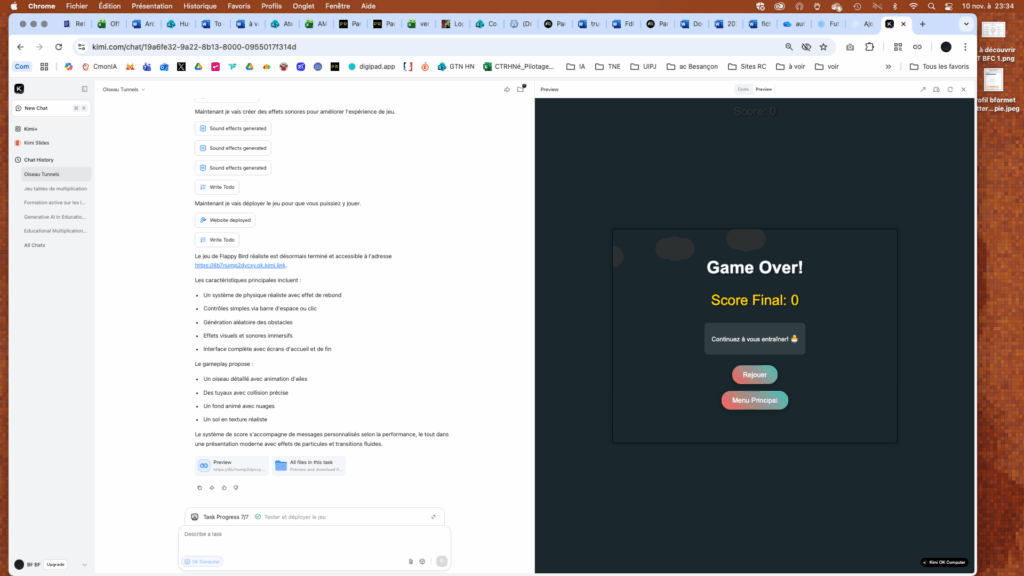1024x576 pixels.
Task: Click the share conversation arrow icon
Action: 507,89
